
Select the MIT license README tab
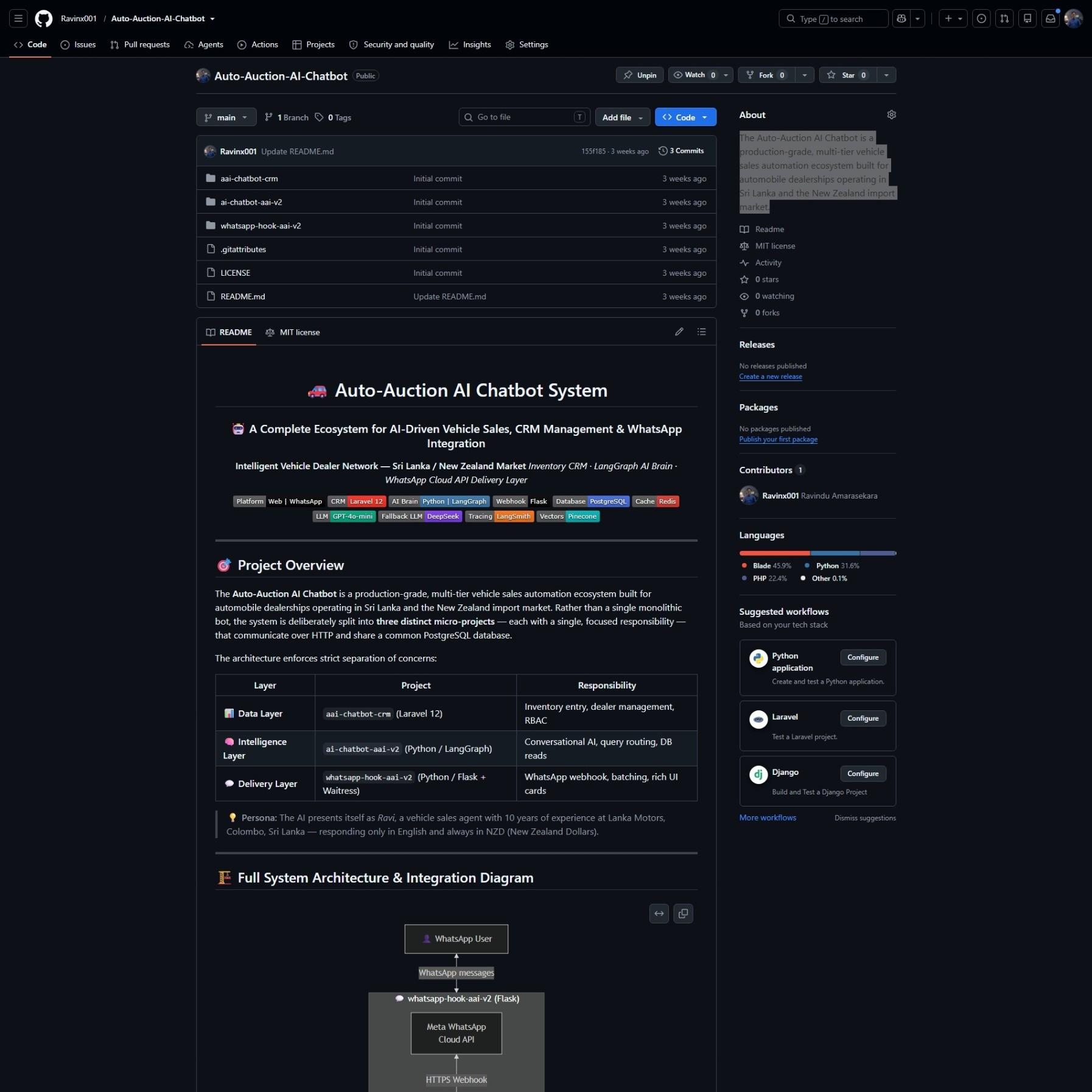coord(293,332)
